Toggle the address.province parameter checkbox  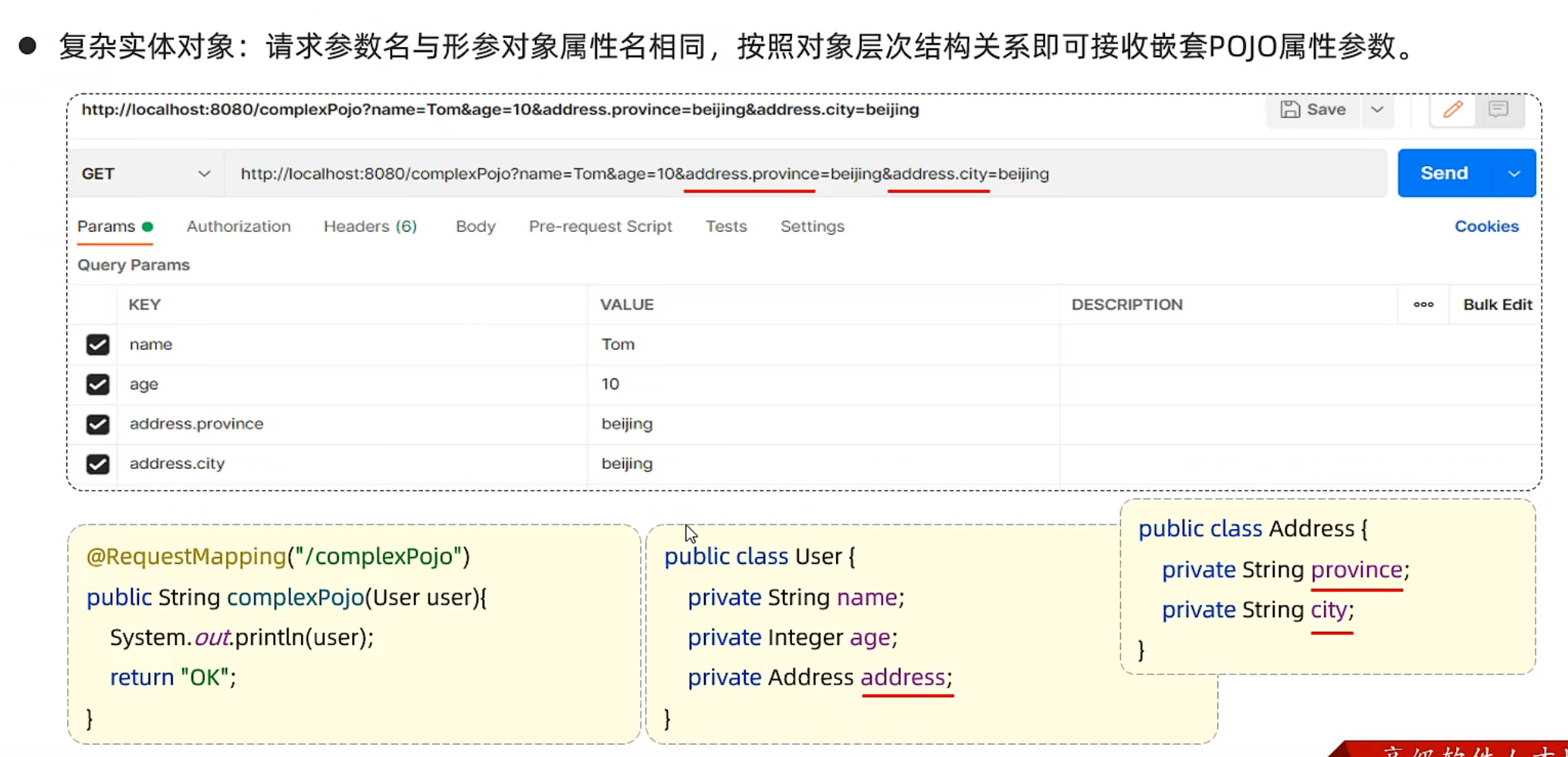(x=98, y=424)
